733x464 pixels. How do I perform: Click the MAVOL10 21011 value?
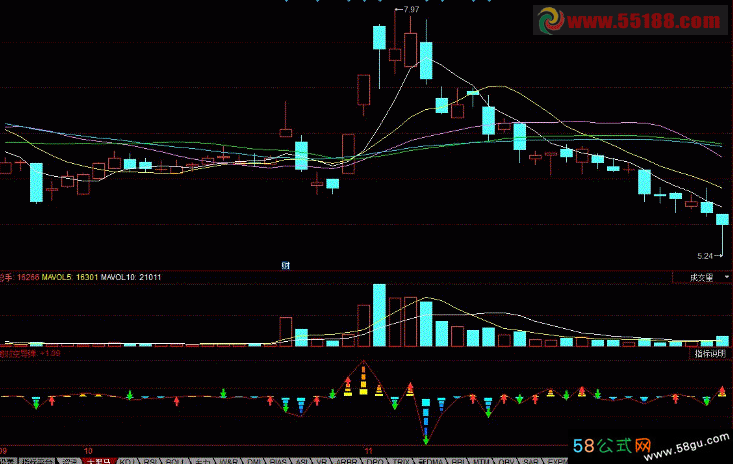131,277
